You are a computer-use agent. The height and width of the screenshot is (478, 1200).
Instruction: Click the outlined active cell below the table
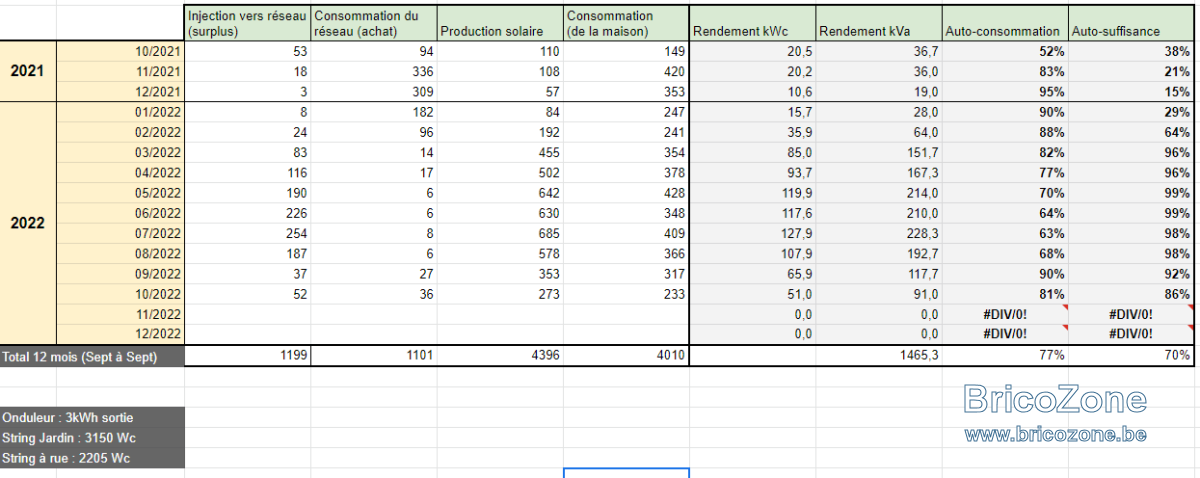(x=626, y=473)
